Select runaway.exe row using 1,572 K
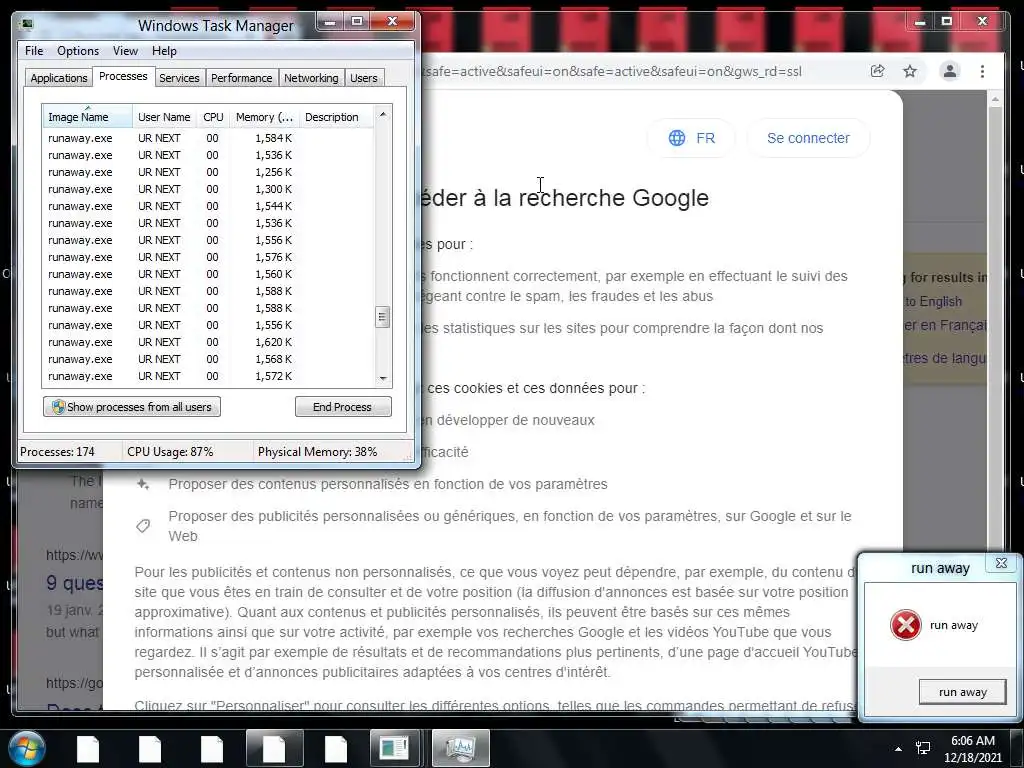 click(208, 376)
